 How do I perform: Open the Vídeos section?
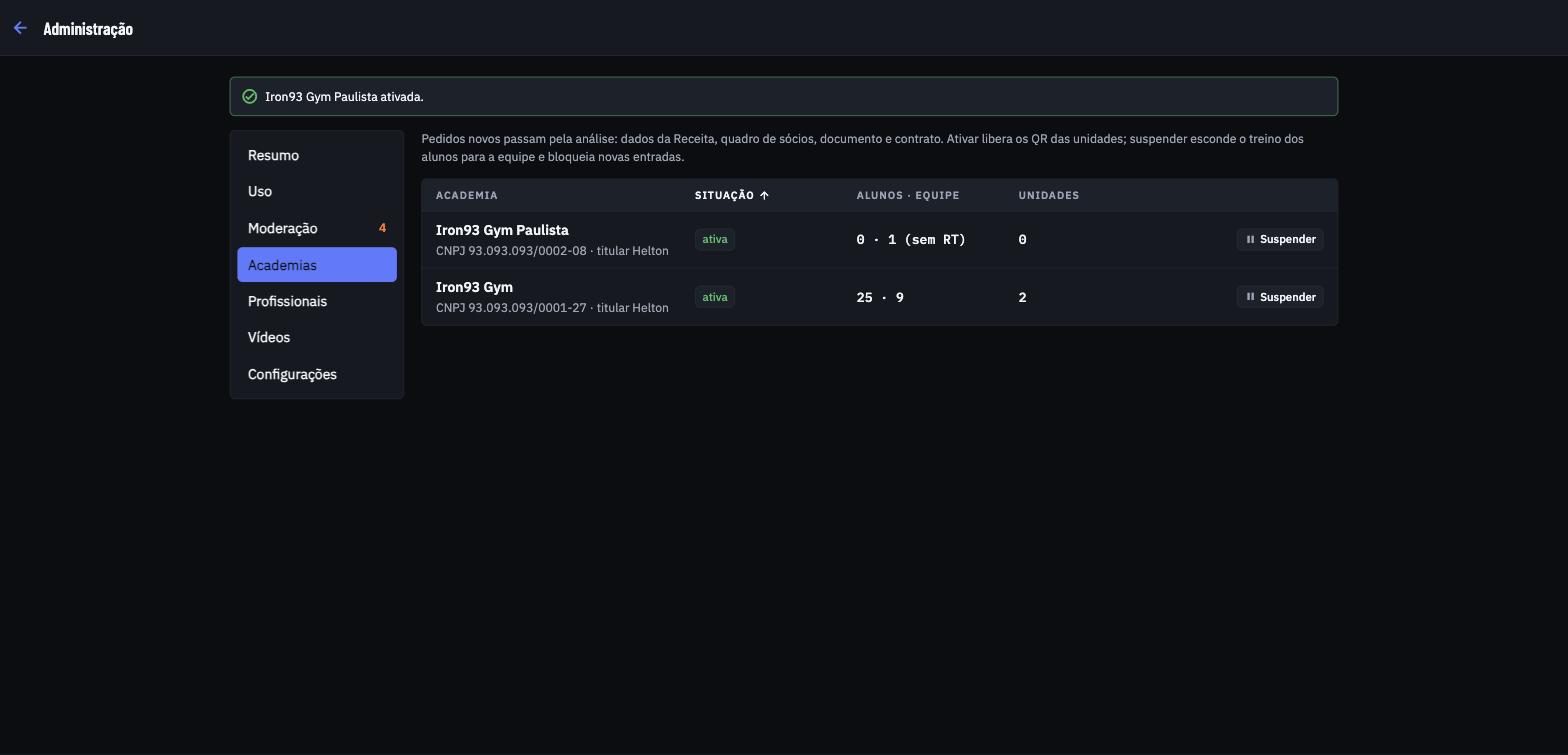pyautogui.click(x=317, y=337)
